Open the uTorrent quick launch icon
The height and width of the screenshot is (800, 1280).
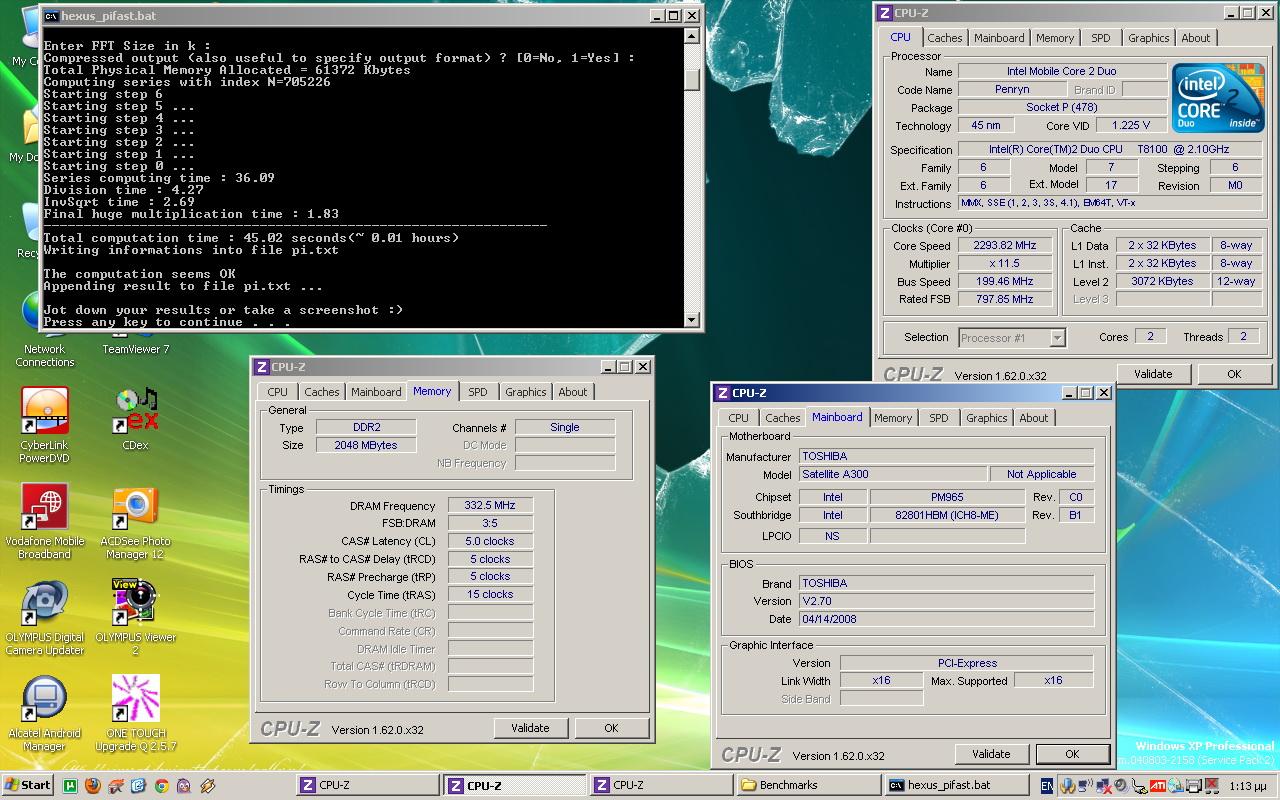[x=70, y=786]
